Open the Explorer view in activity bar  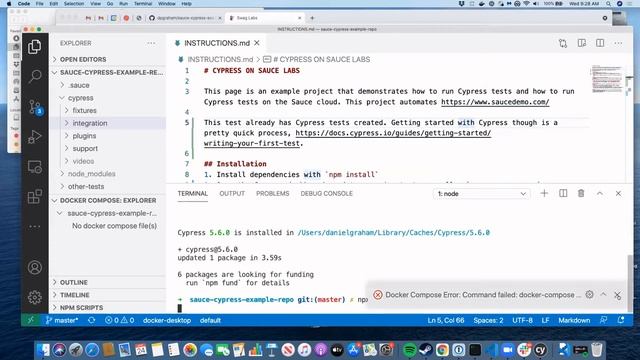tap(35, 47)
